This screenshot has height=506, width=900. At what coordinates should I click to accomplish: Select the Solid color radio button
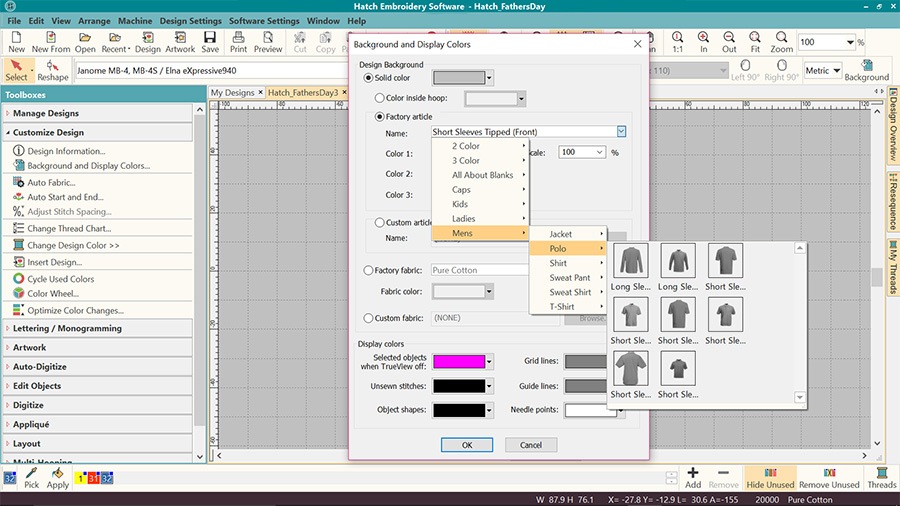pos(369,77)
